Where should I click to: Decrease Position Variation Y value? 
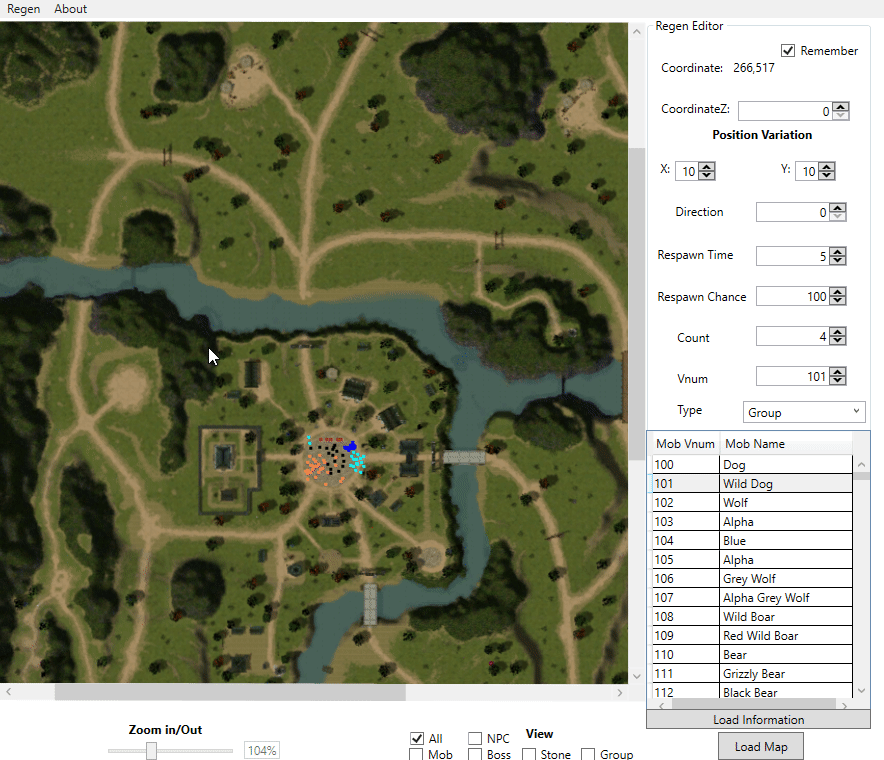point(827,175)
